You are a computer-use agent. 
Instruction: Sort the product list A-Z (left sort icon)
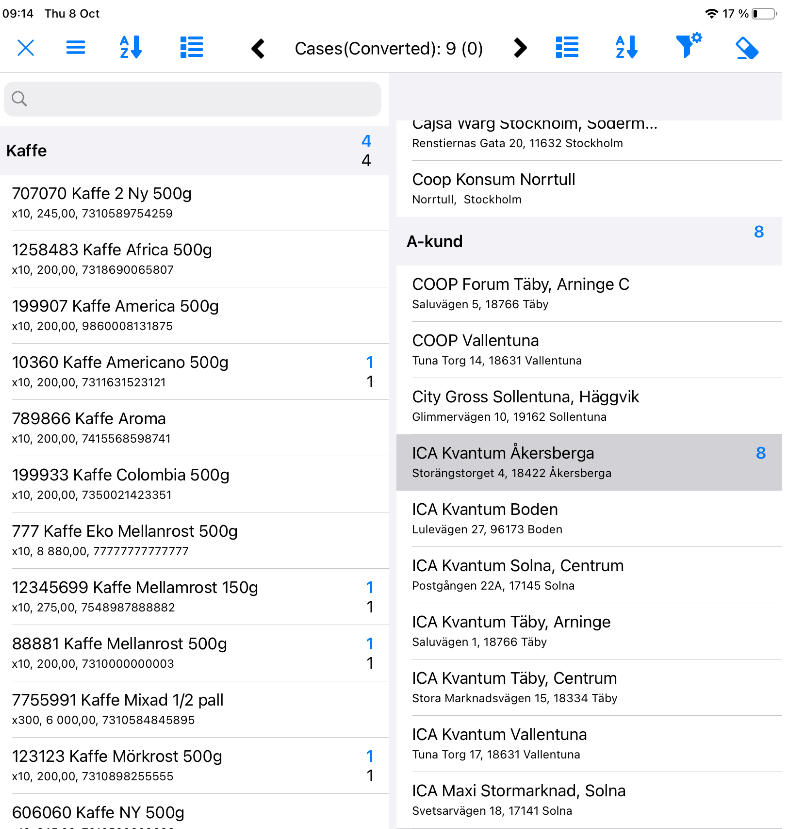[131, 48]
